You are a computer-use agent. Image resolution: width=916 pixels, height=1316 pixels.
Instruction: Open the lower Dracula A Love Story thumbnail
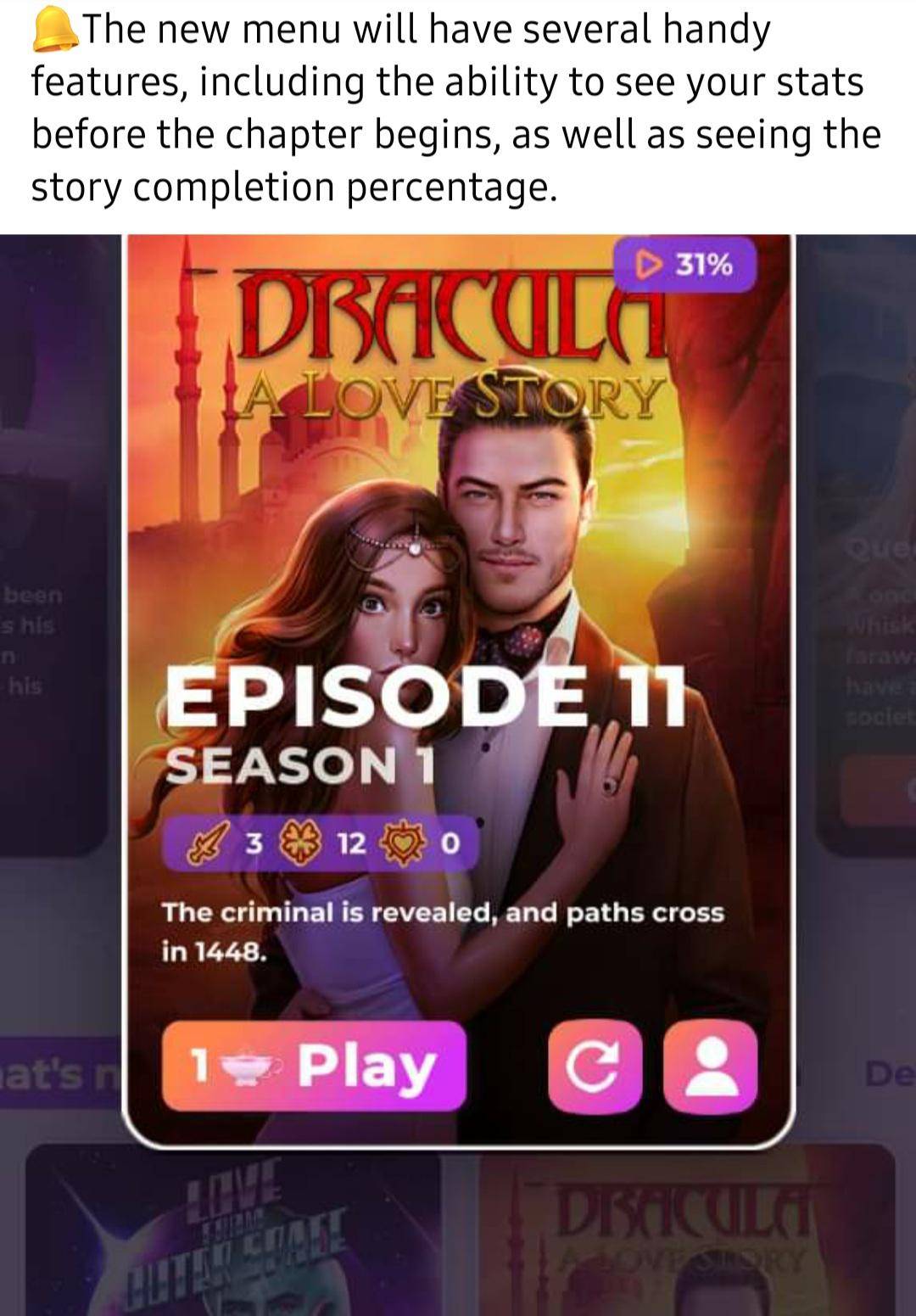coord(687,1230)
